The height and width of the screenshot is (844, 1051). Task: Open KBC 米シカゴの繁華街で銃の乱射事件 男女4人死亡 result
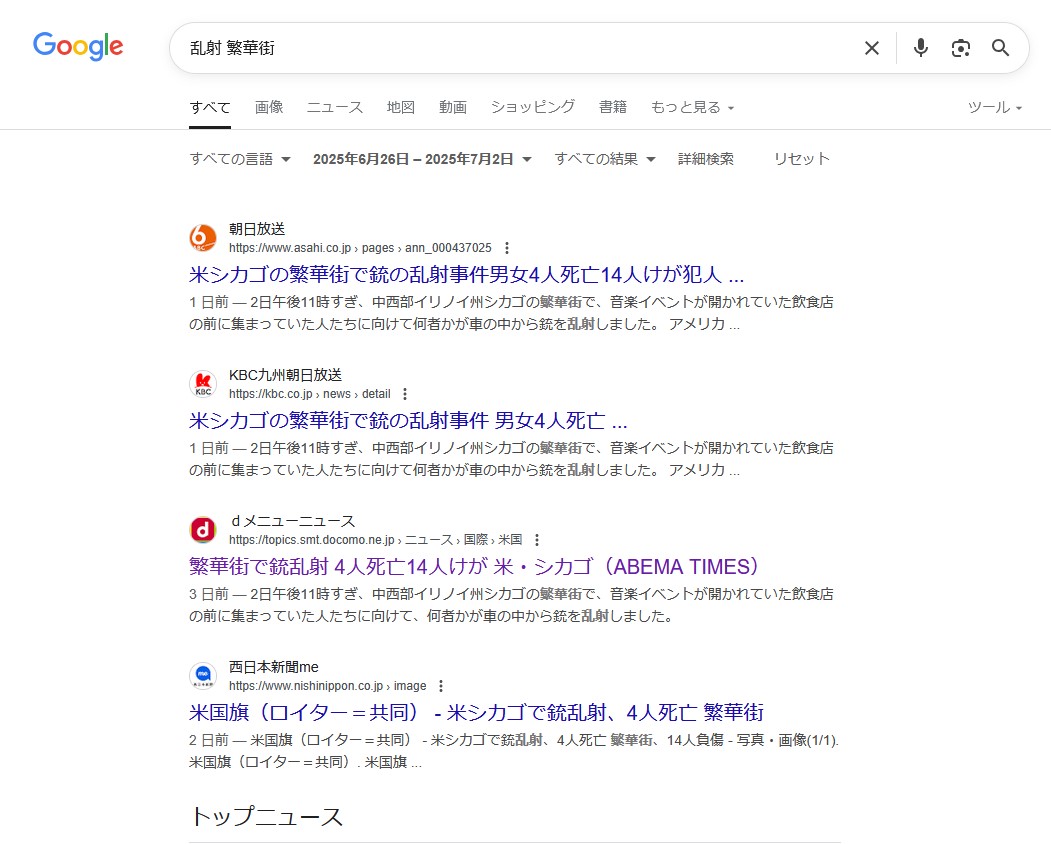point(408,421)
